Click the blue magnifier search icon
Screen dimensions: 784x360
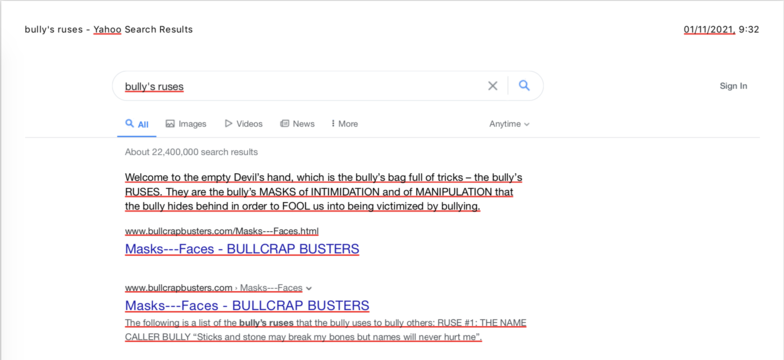pos(524,86)
